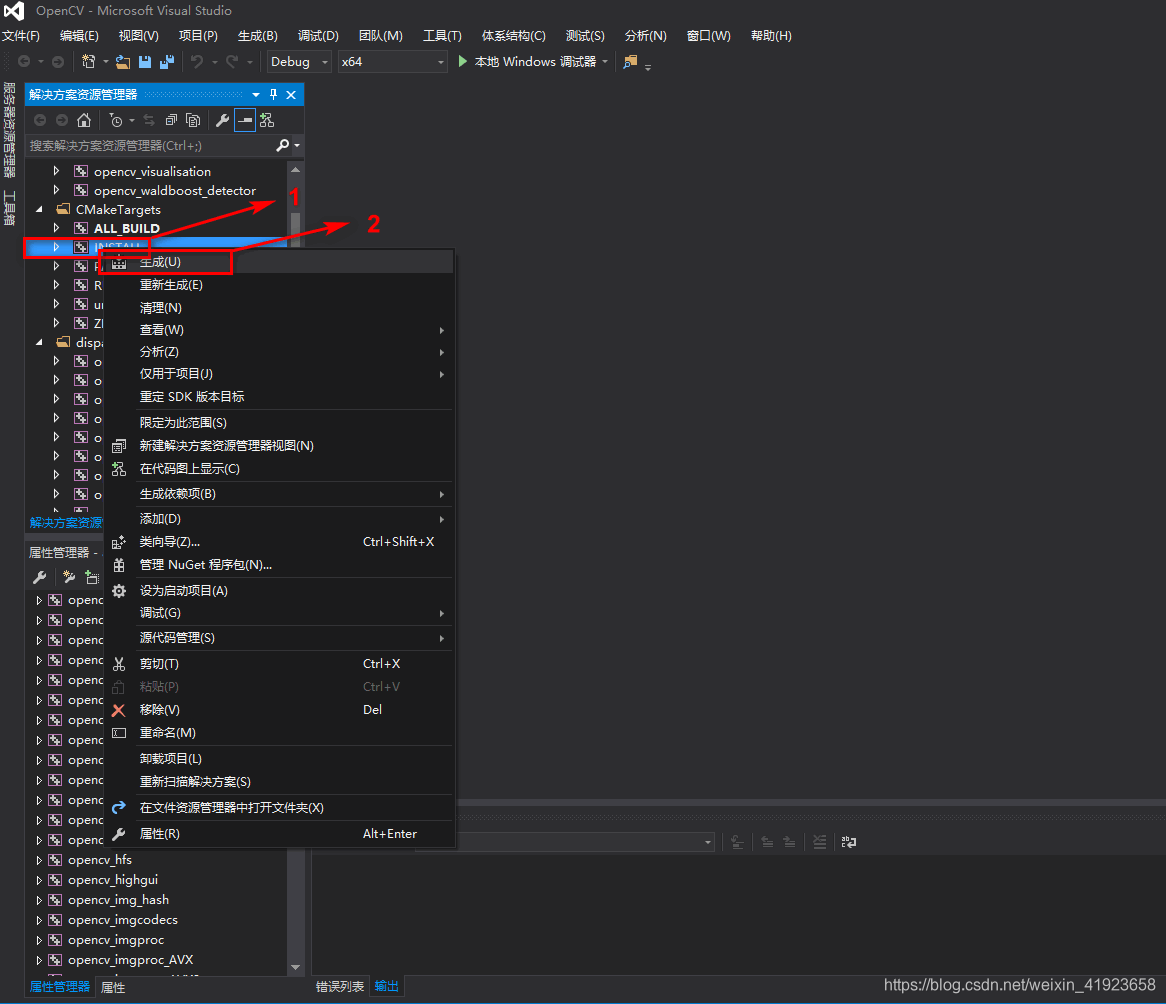This screenshot has height=1004, width=1166.
Task: Choose 重新生成(E) from the context menu
Action: pos(279,285)
